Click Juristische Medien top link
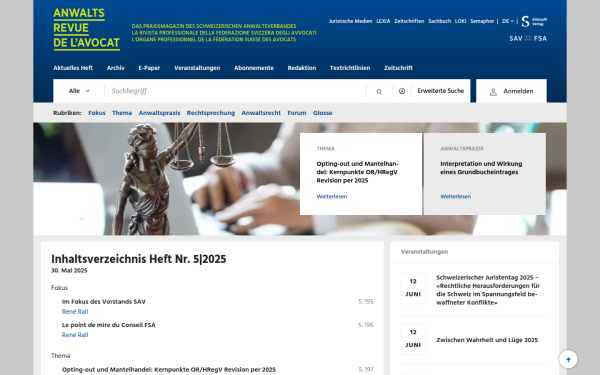600x375 pixels. click(350, 21)
